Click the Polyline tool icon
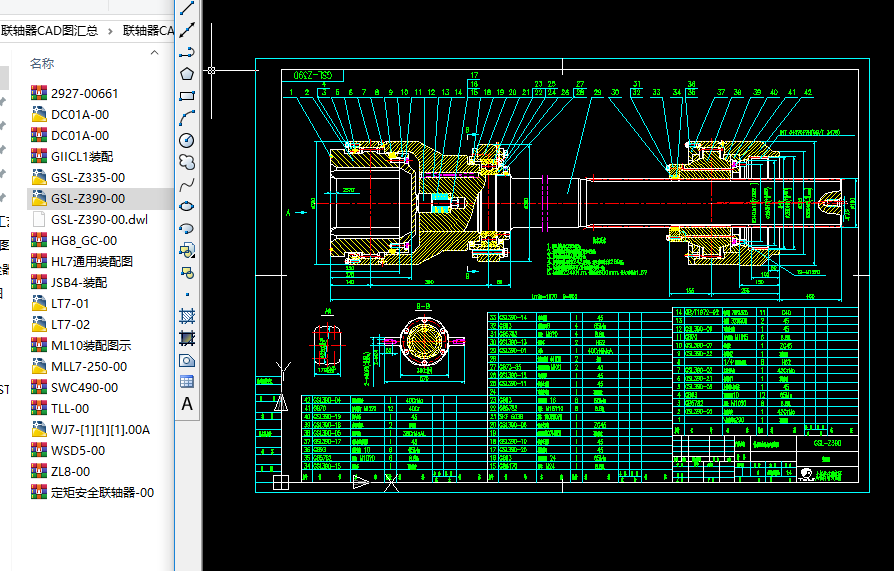 click(x=187, y=52)
